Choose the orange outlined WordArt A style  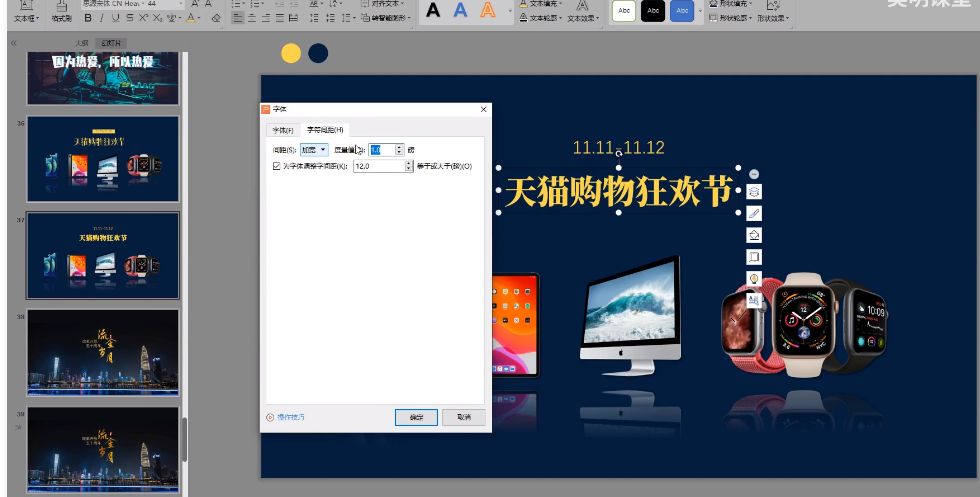[x=488, y=10]
